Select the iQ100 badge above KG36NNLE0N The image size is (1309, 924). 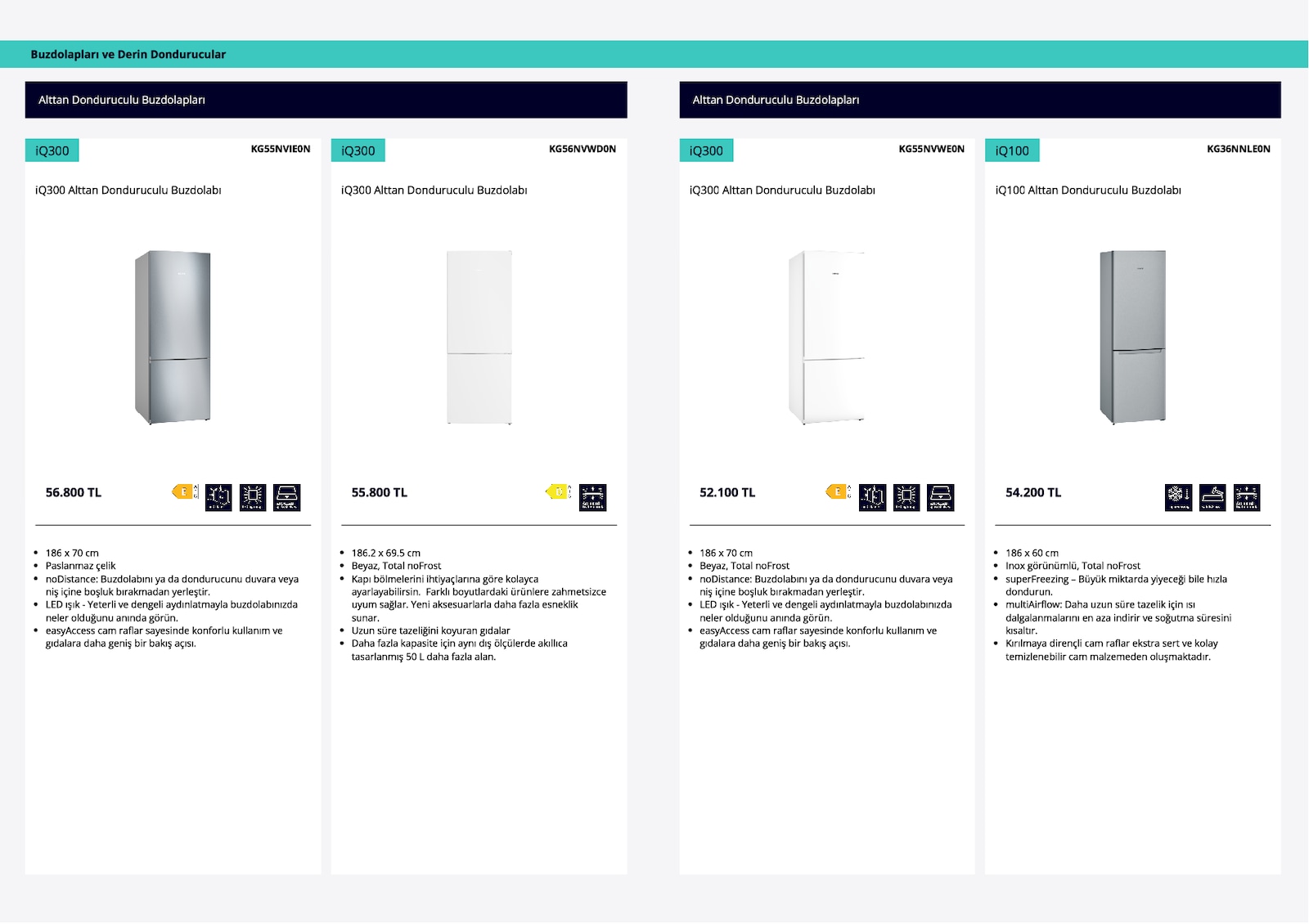[x=1013, y=150]
